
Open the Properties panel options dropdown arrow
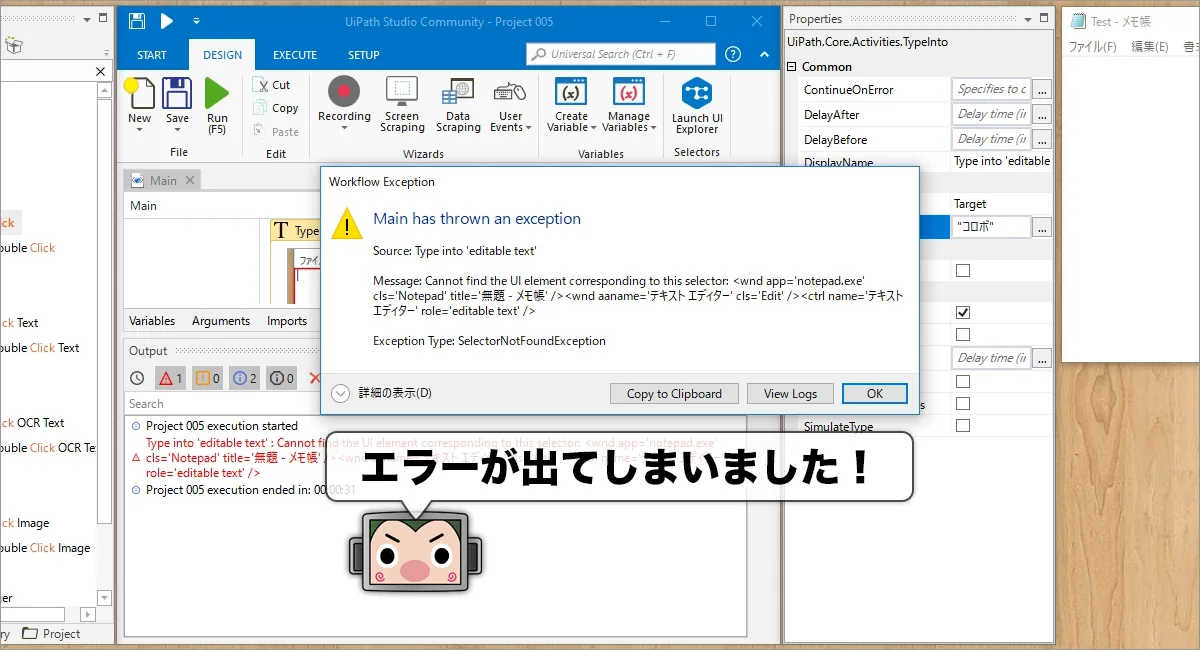(1027, 19)
